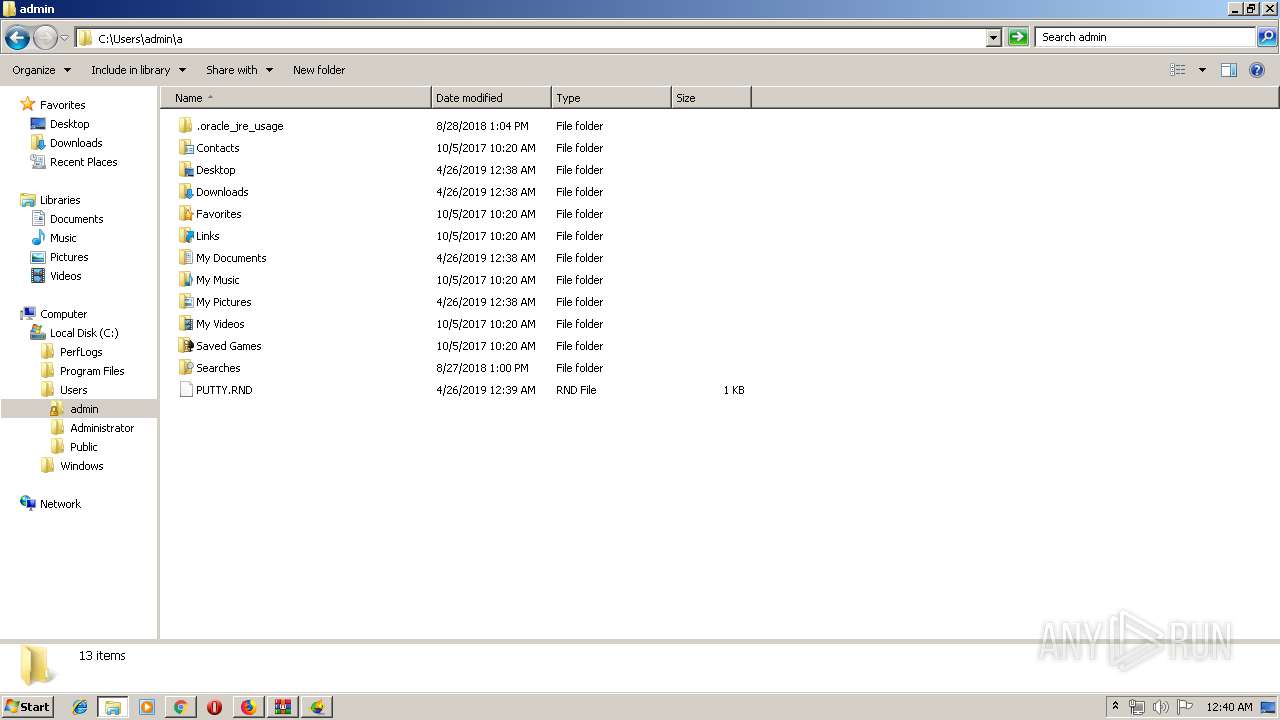Viewport: 1280px width, 720px height.
Task: Open Pictures library in sidebar
Action: click(x=69, y=257)
